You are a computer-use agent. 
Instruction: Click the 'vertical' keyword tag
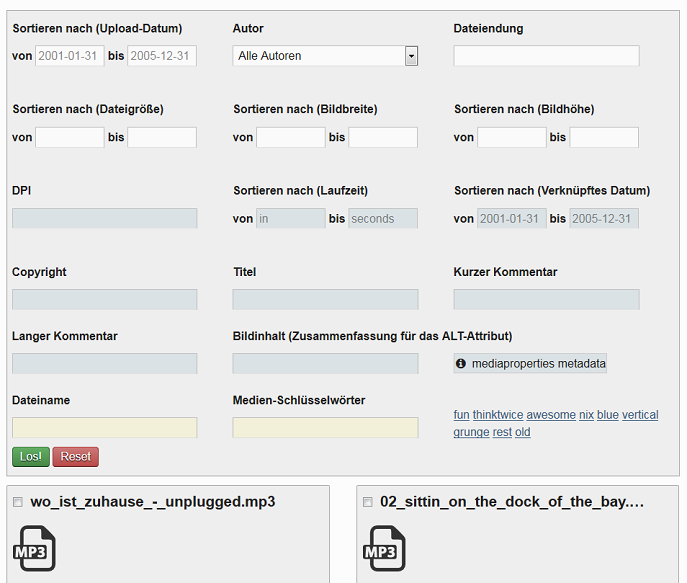[x=640, y=415]
